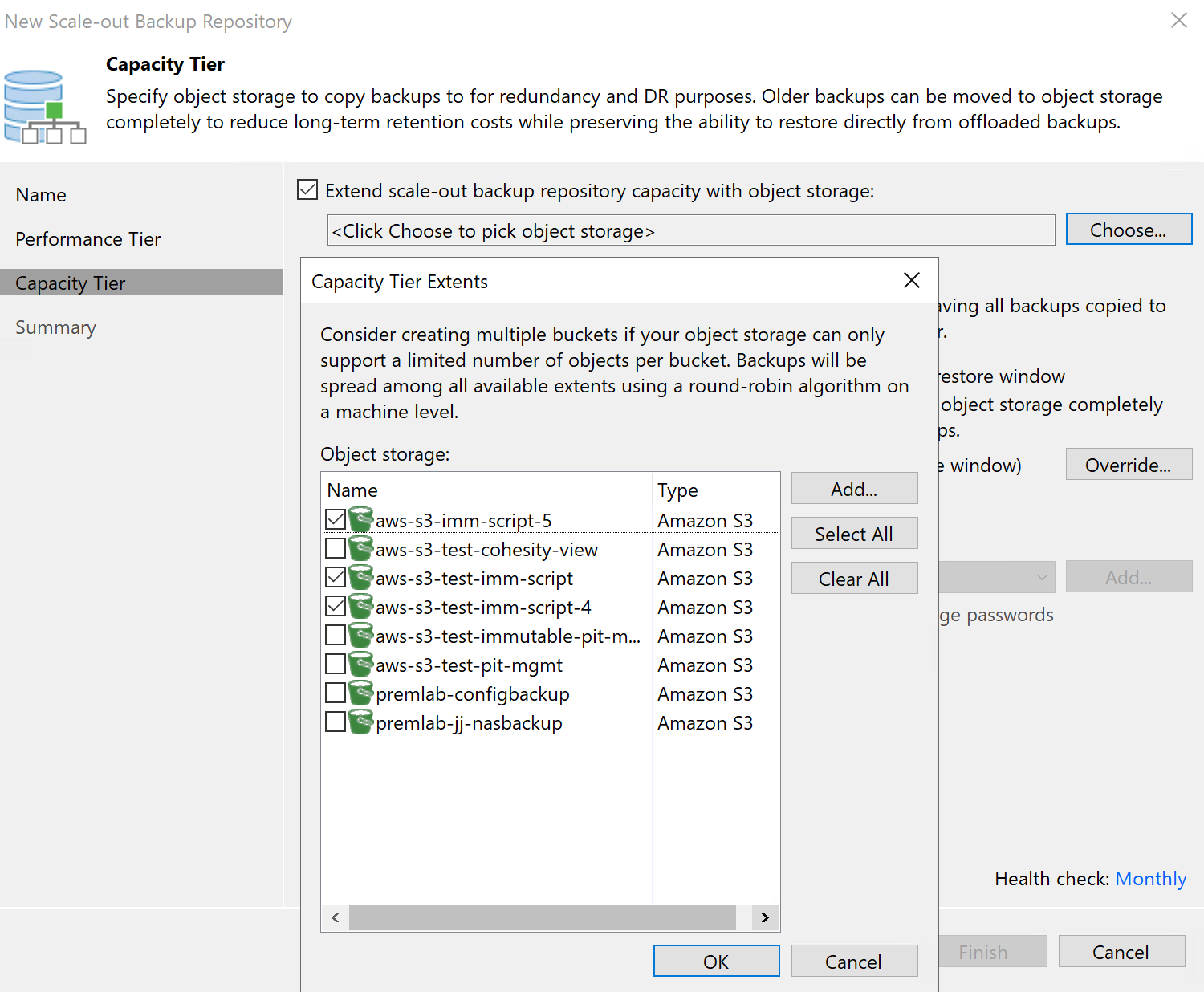Open the Monthly health check link

click(1150, 879)
